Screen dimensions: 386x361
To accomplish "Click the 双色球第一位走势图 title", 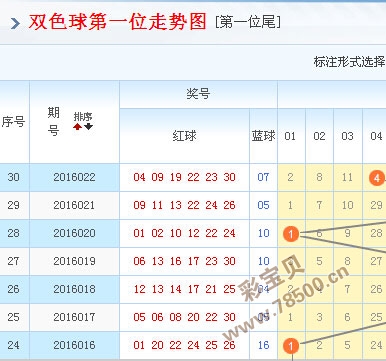I will 117,22.
